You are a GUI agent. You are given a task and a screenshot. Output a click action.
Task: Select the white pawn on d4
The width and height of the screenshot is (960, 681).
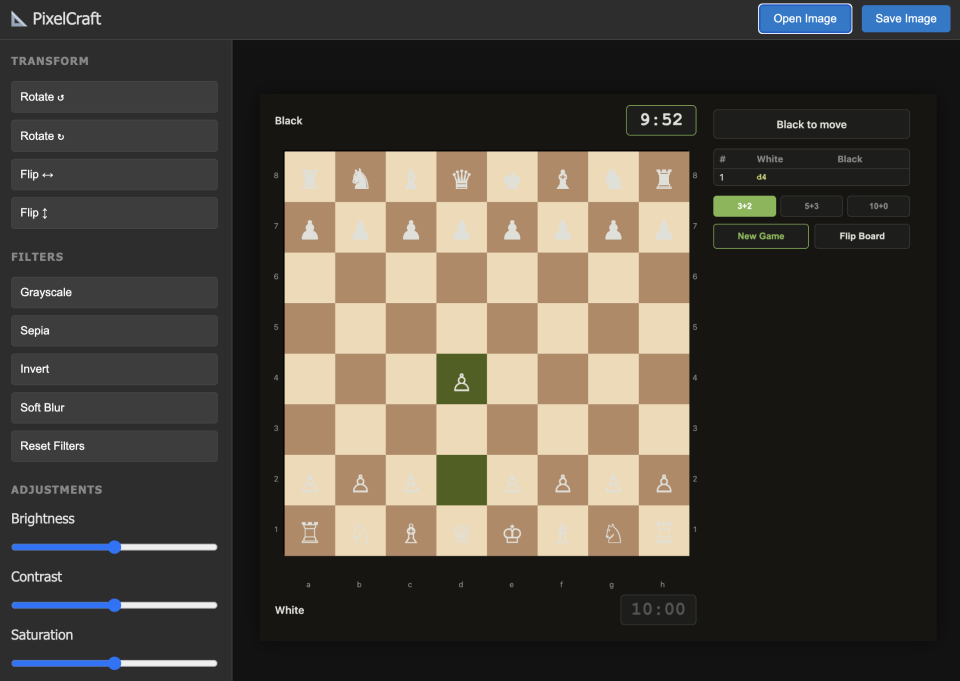pyautogui.click(x=461, y=380)
